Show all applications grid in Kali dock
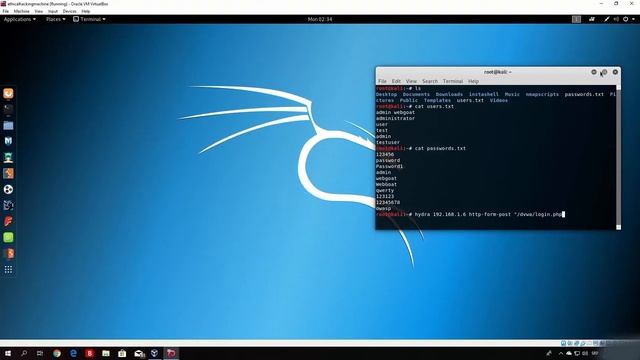Screen dimensions: 640x360 [x=8, y=269]
